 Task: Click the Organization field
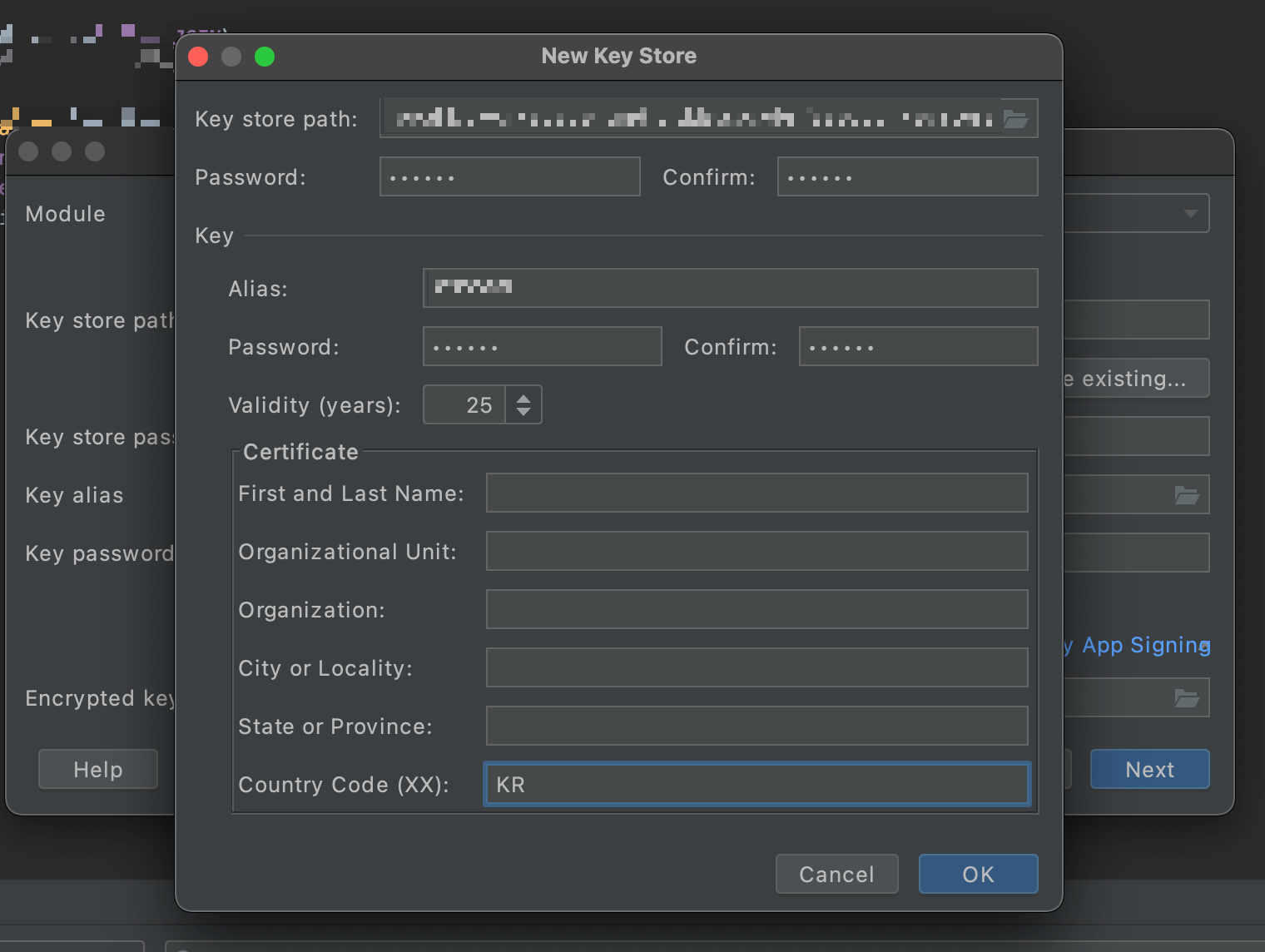coord(757,609)
